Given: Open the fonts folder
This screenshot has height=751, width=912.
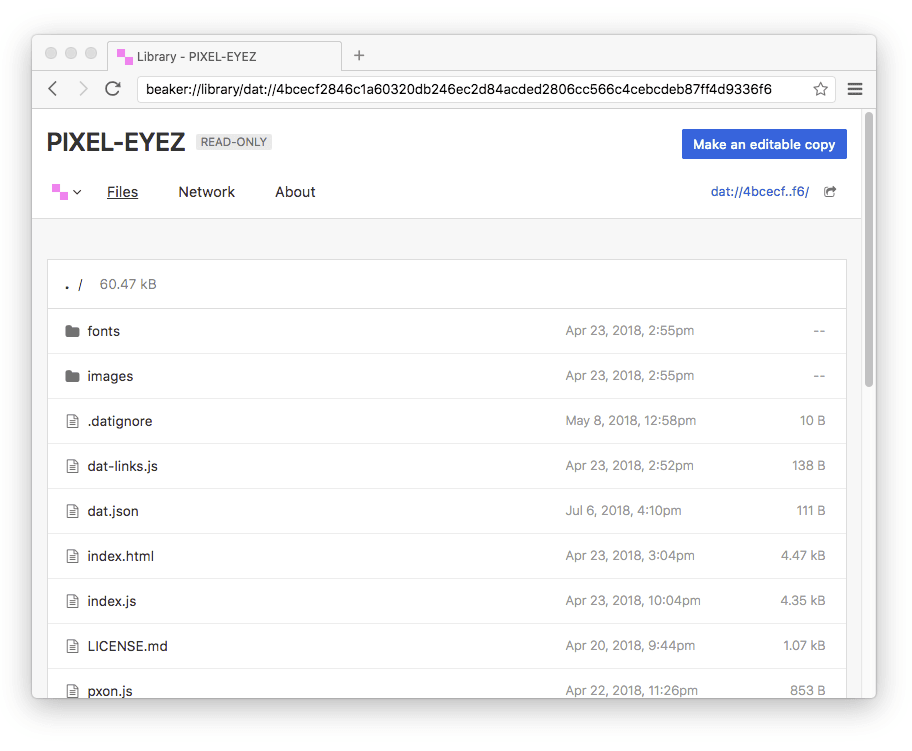Looking at the screenshot, I should pyautogui.click(x=104, y=331).
